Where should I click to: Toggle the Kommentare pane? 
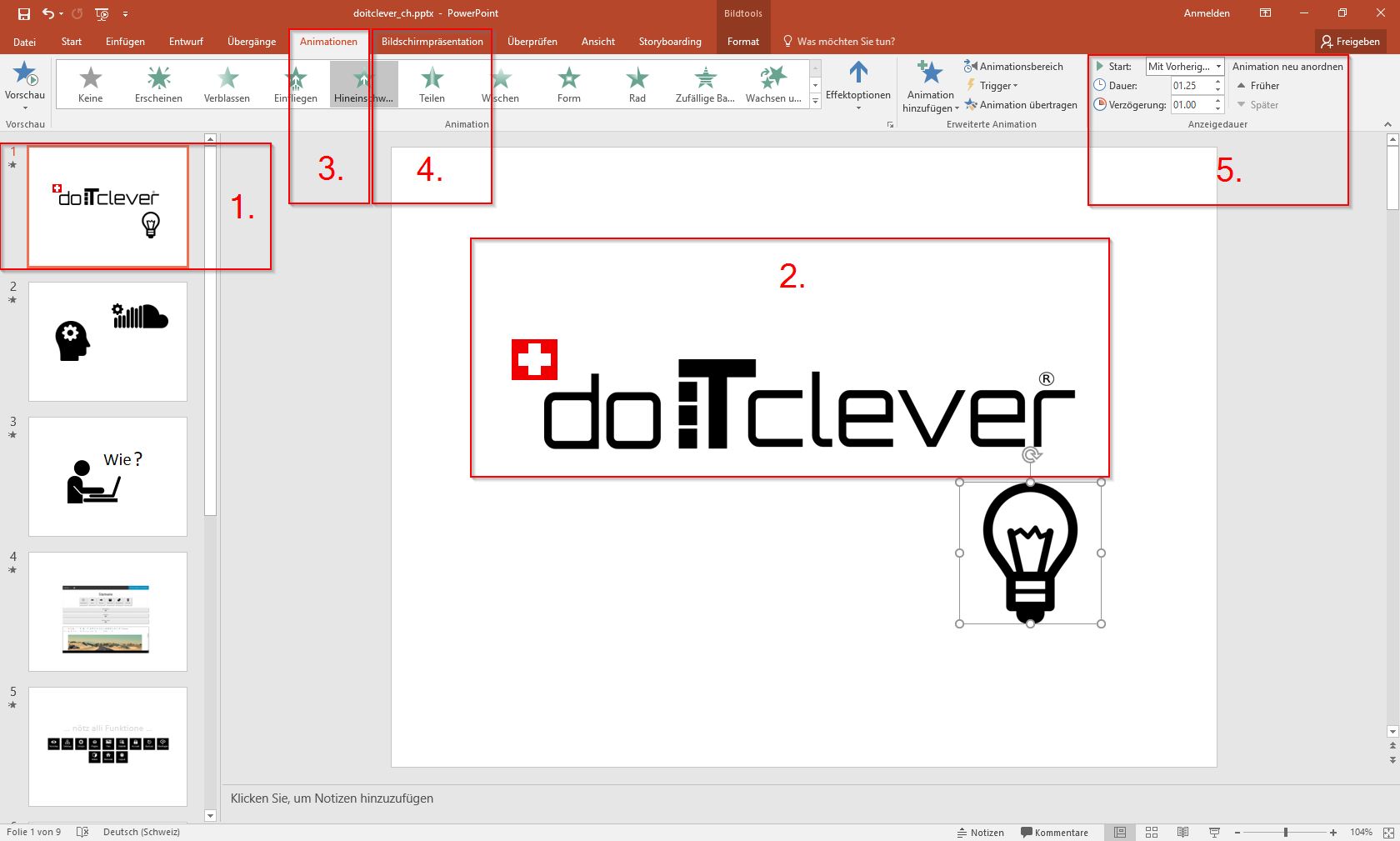pyautogui.click(x=1055, y=832)
